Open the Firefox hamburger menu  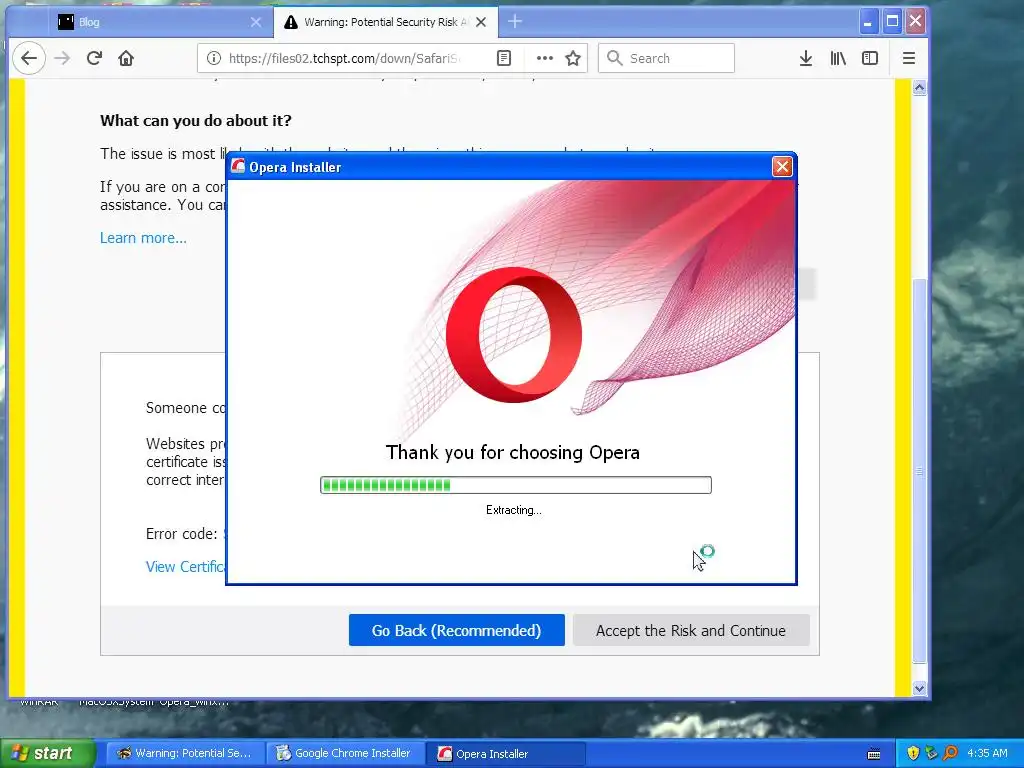pyautogui.click(x=908, y=58)
